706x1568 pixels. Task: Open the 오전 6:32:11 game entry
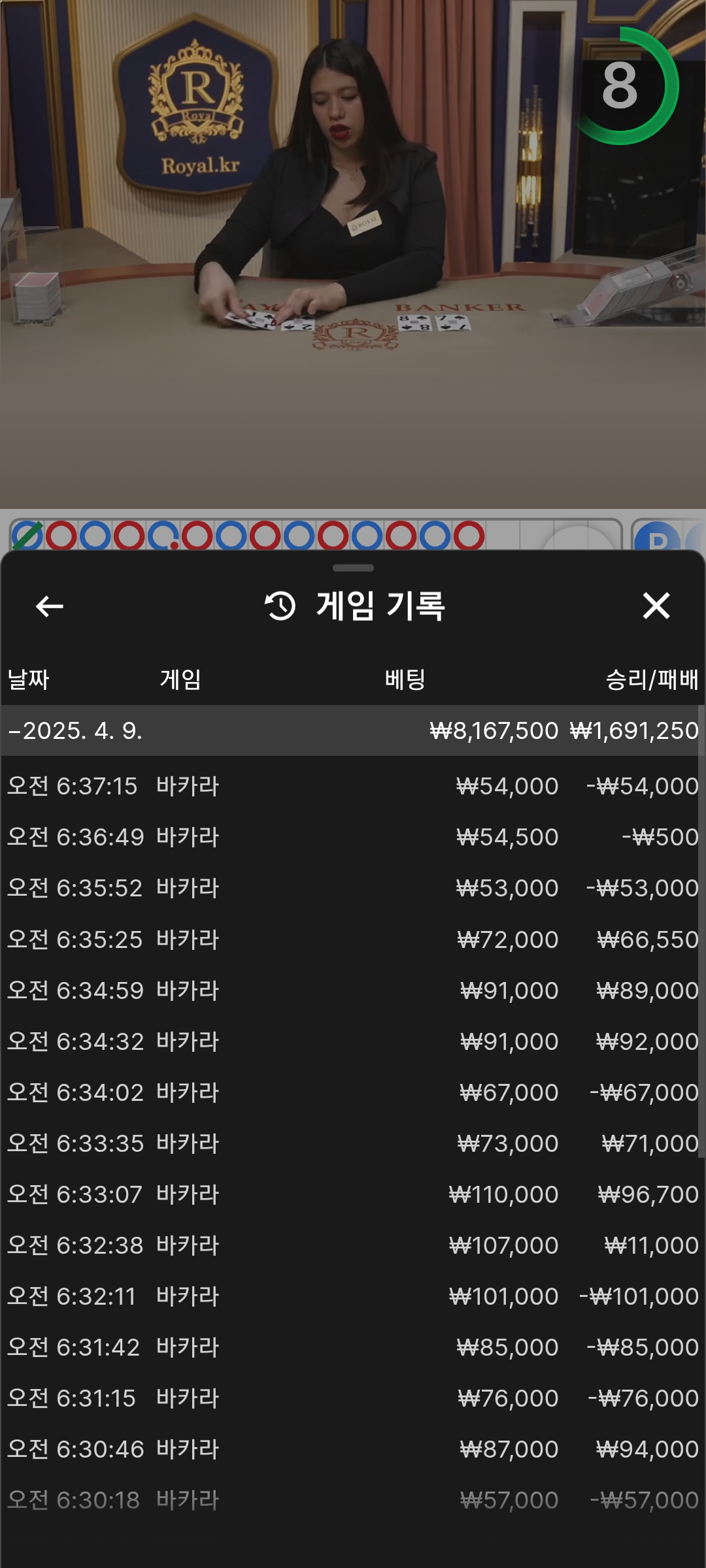(353, 1296)
